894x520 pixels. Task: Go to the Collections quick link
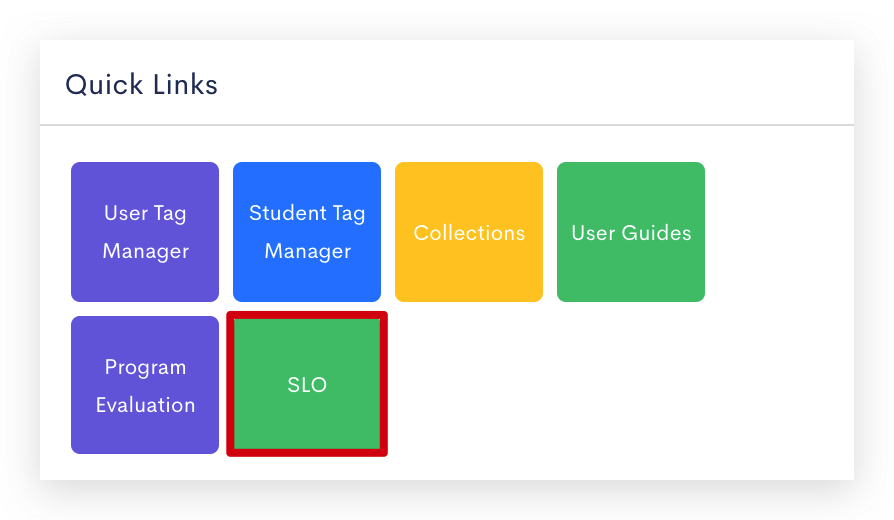tap(469, 232)
